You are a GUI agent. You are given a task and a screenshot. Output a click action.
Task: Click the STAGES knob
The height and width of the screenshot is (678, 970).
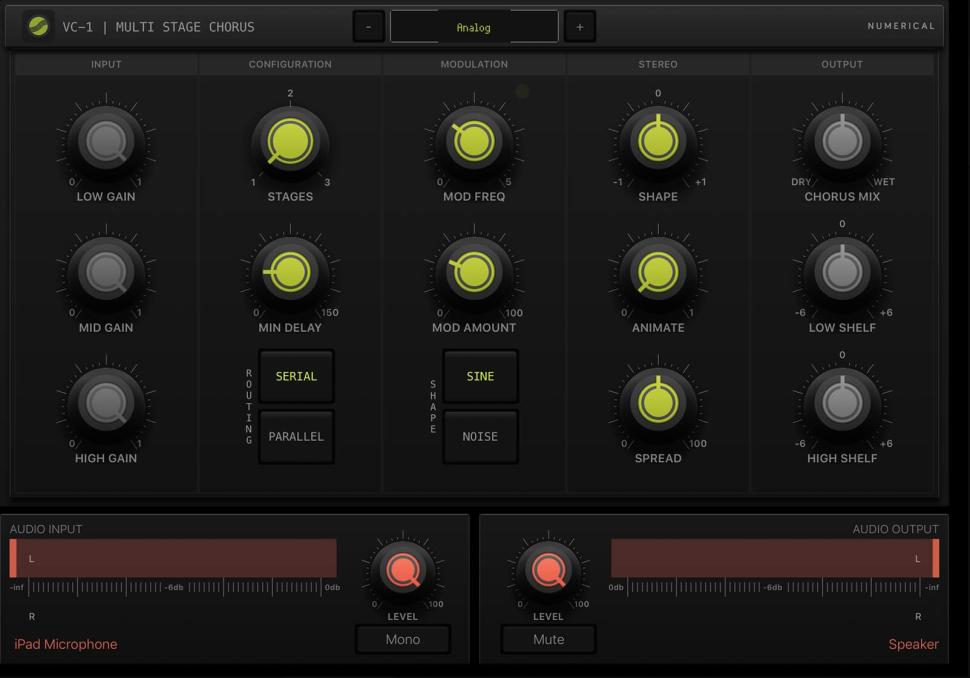point(290,142)
